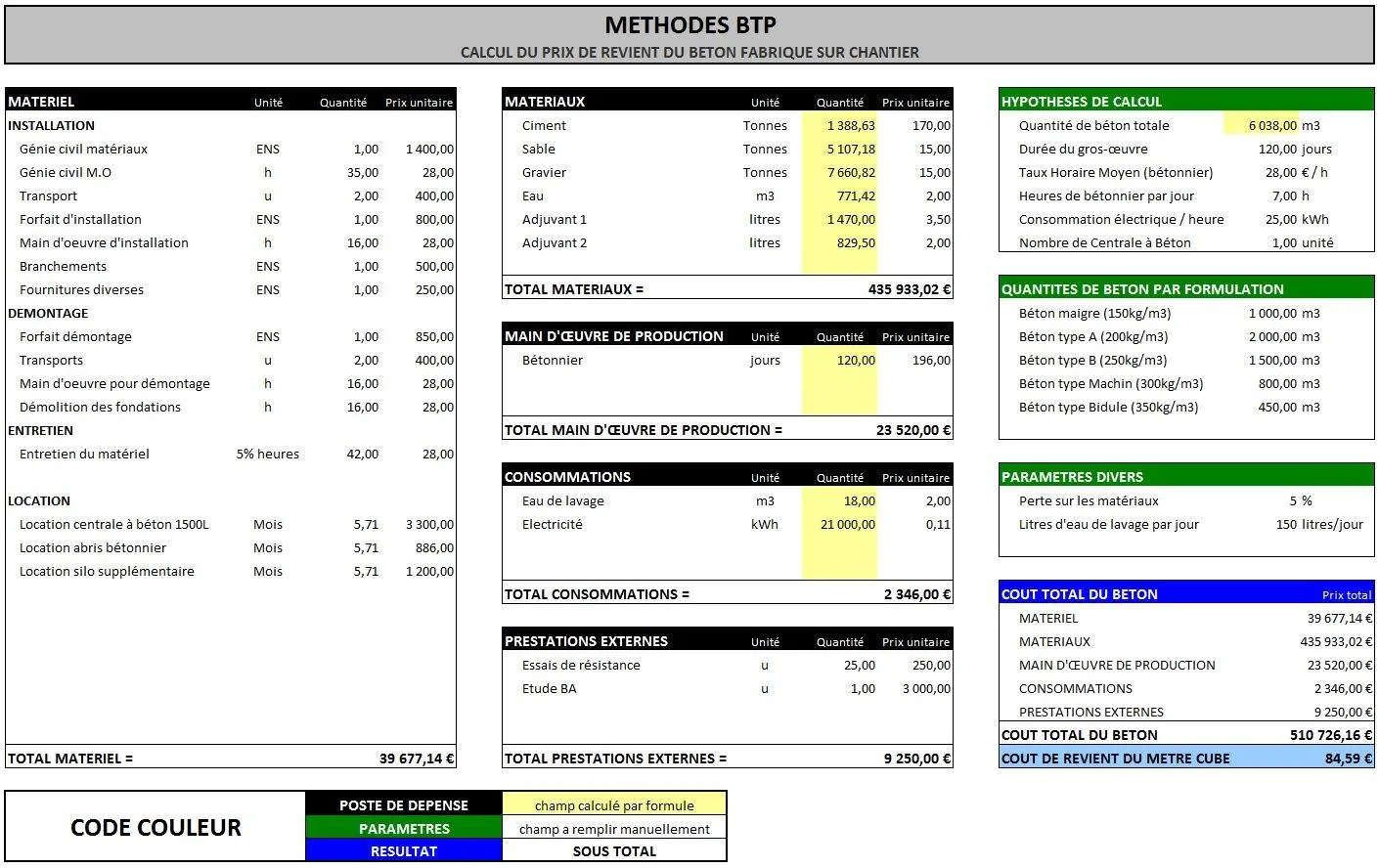Image resolution: width=1379 pixels, height=868 pixels.
Task: Select the Bétonnier quantity cell in yellow
Action: pos(840,360)
